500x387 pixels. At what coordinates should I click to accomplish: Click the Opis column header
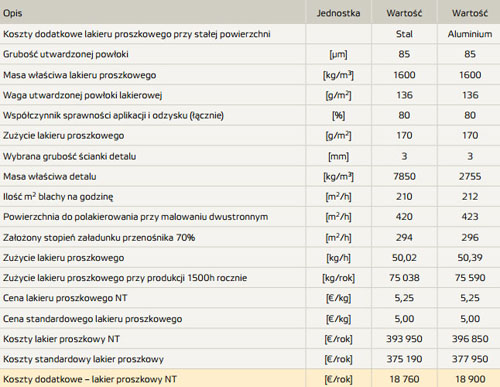click(x=13, y=13)
